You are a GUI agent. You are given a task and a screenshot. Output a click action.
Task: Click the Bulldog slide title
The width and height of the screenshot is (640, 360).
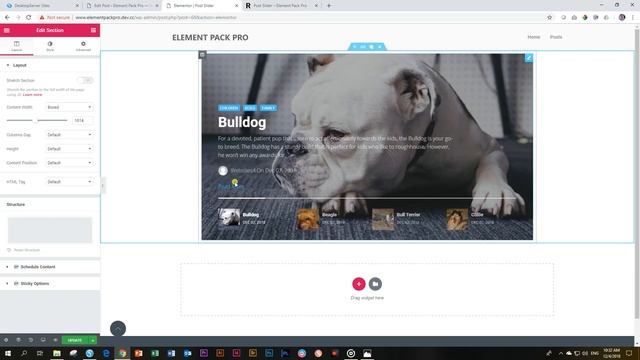[x=242, y=122]
